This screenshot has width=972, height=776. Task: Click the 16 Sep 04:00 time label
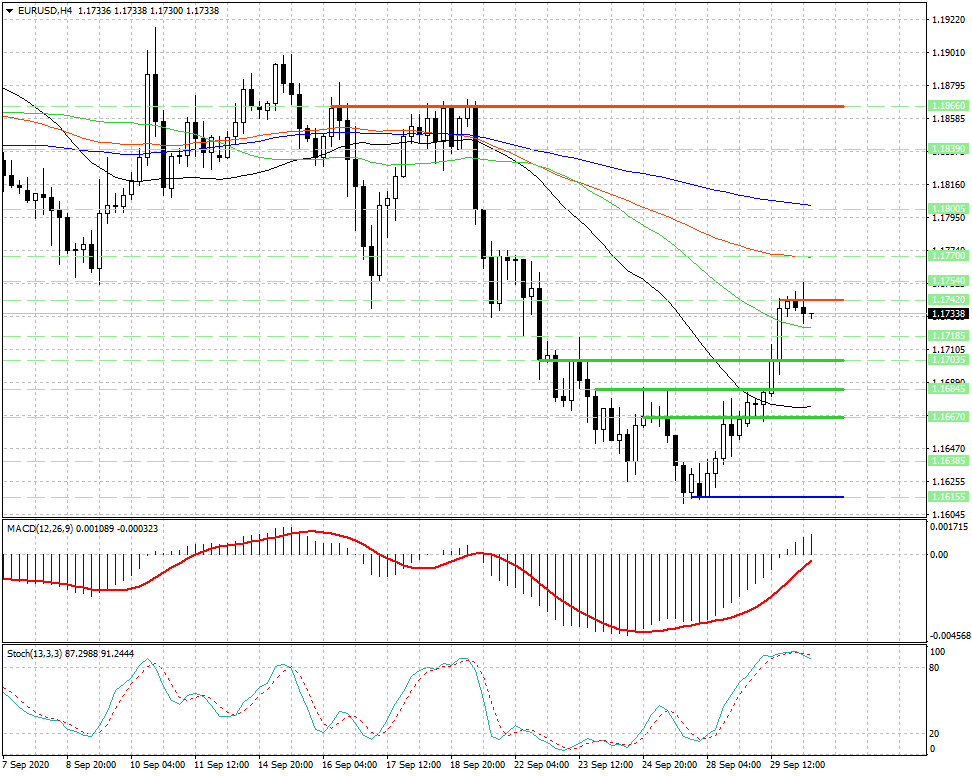click(x=350, y=765)
